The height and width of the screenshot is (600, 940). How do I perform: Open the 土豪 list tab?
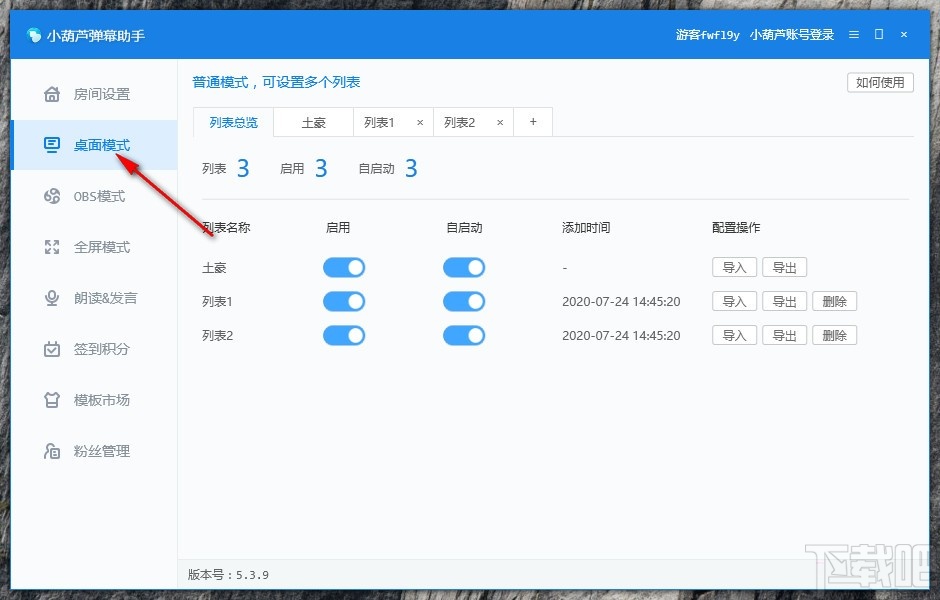pyautogui.click(x=313, y=122)
